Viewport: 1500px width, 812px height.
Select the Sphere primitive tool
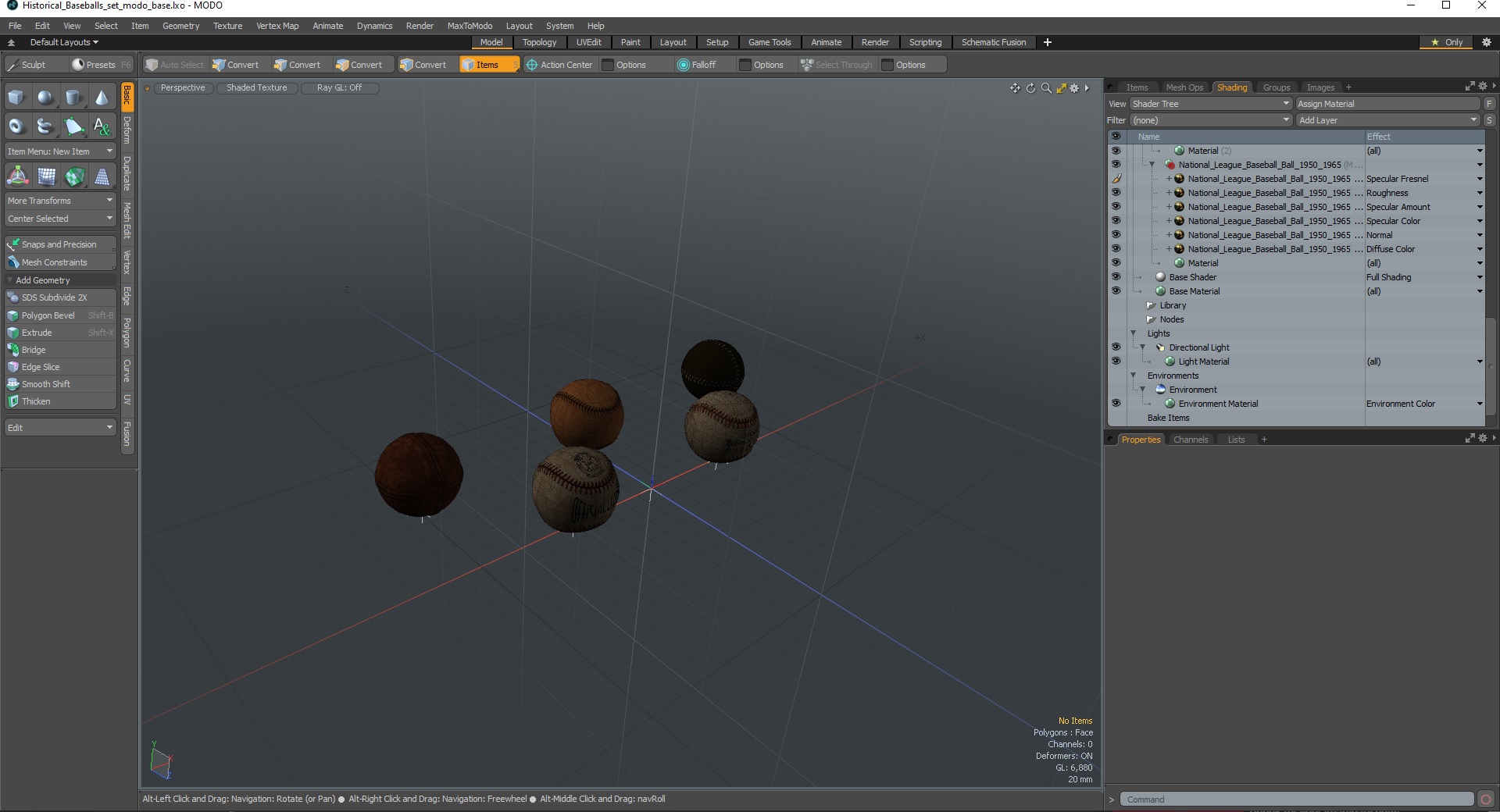pos(45,98)
